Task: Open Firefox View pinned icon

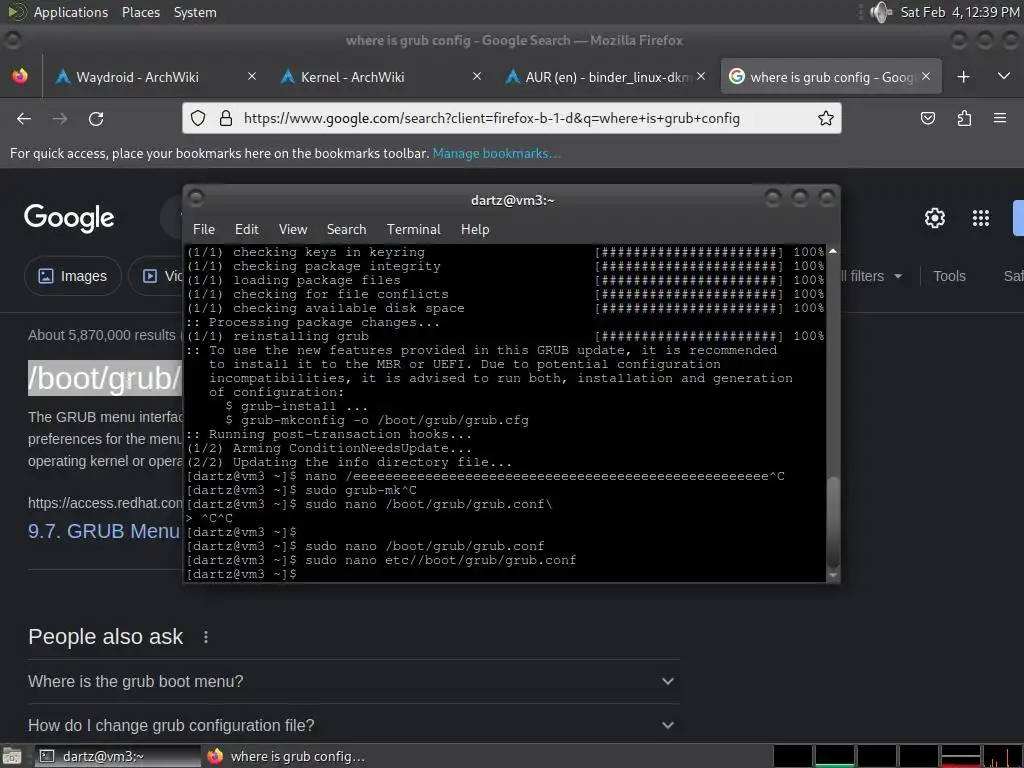Action: 20,76
